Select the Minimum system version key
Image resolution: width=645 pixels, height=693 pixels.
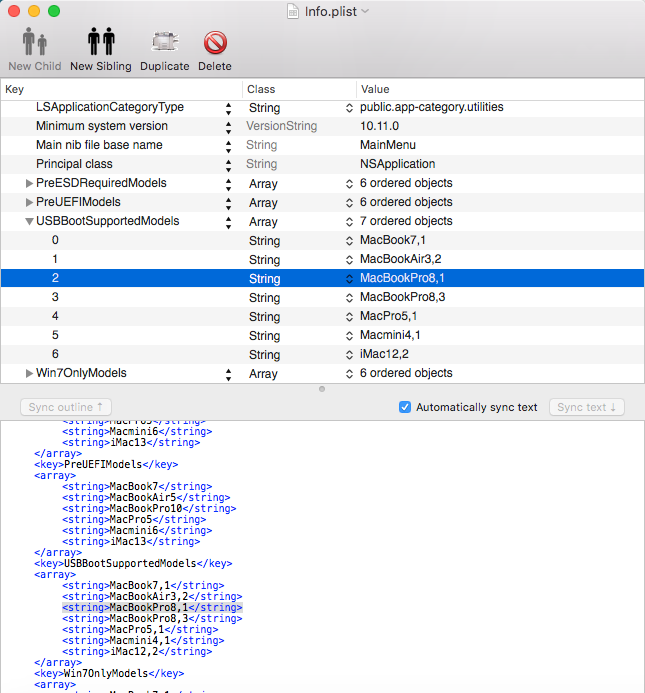(102, 126)
